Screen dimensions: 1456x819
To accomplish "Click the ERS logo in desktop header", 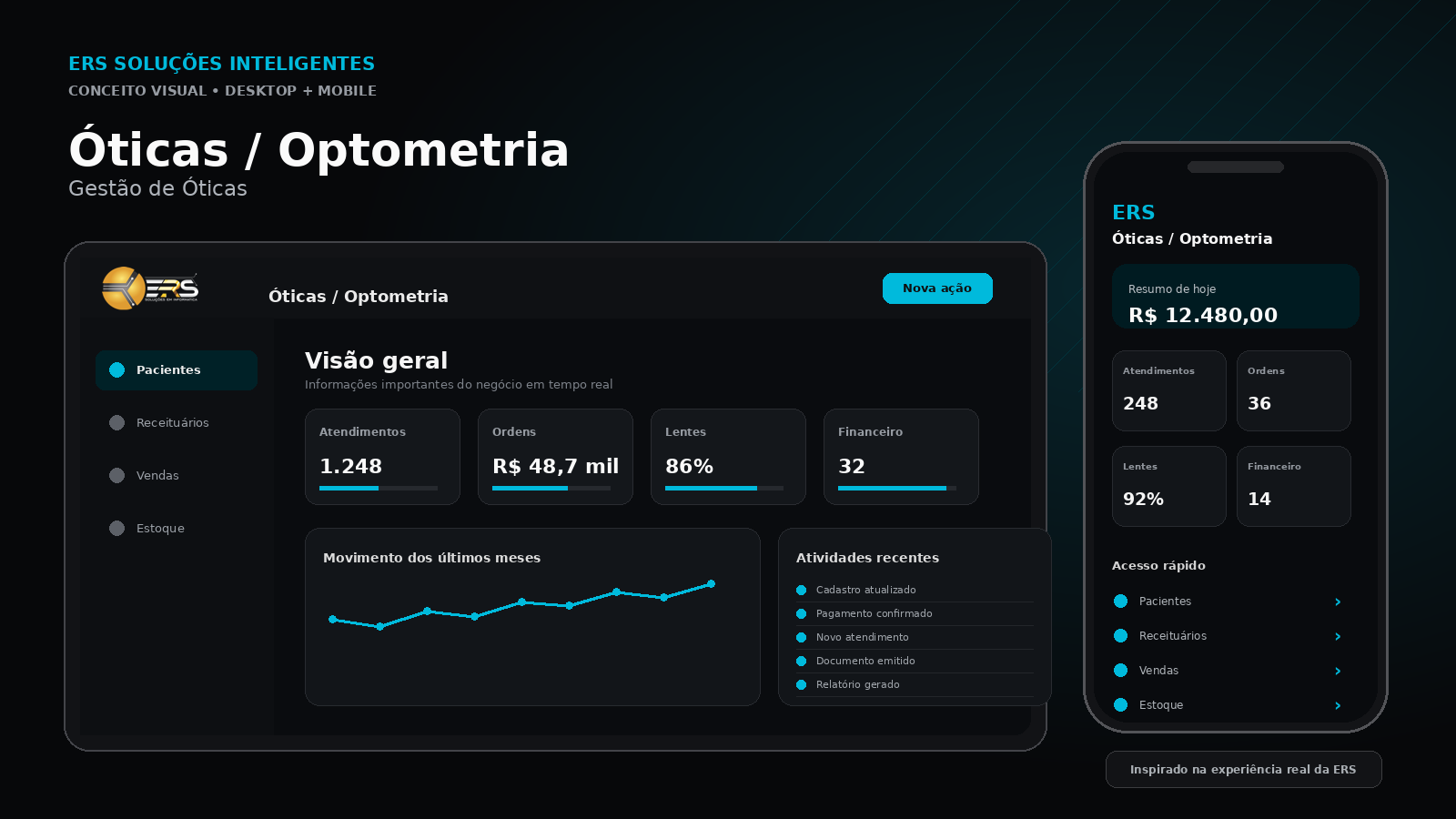I will pos(151,288).
